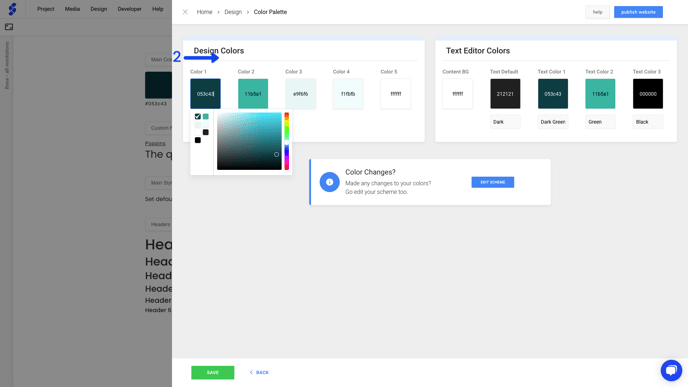688x387 pixels.
Task: Click the gray help button
Action: [597, 12]
